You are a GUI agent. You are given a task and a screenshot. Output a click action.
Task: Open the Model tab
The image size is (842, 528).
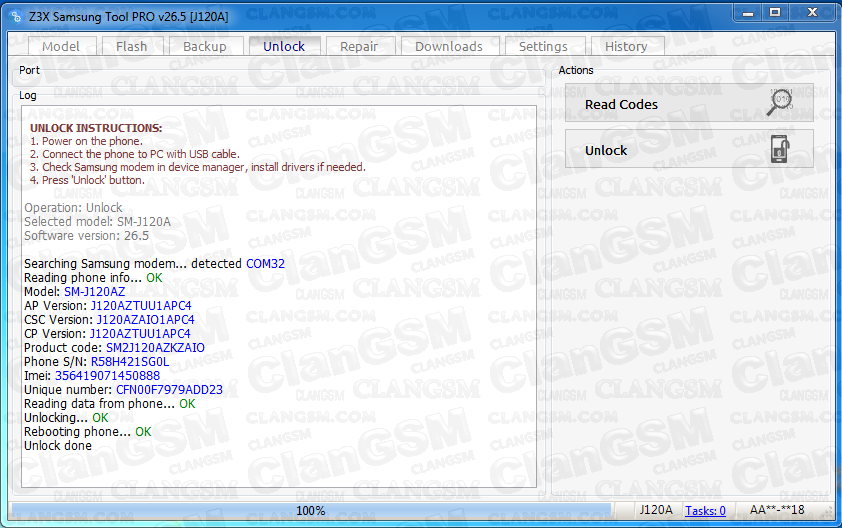click(x=61, y=46)
